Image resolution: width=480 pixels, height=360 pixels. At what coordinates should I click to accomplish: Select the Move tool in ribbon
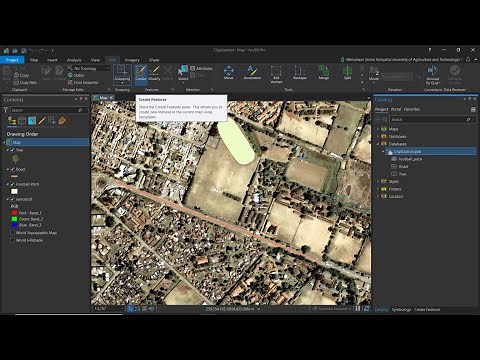[x=228, y=72]
